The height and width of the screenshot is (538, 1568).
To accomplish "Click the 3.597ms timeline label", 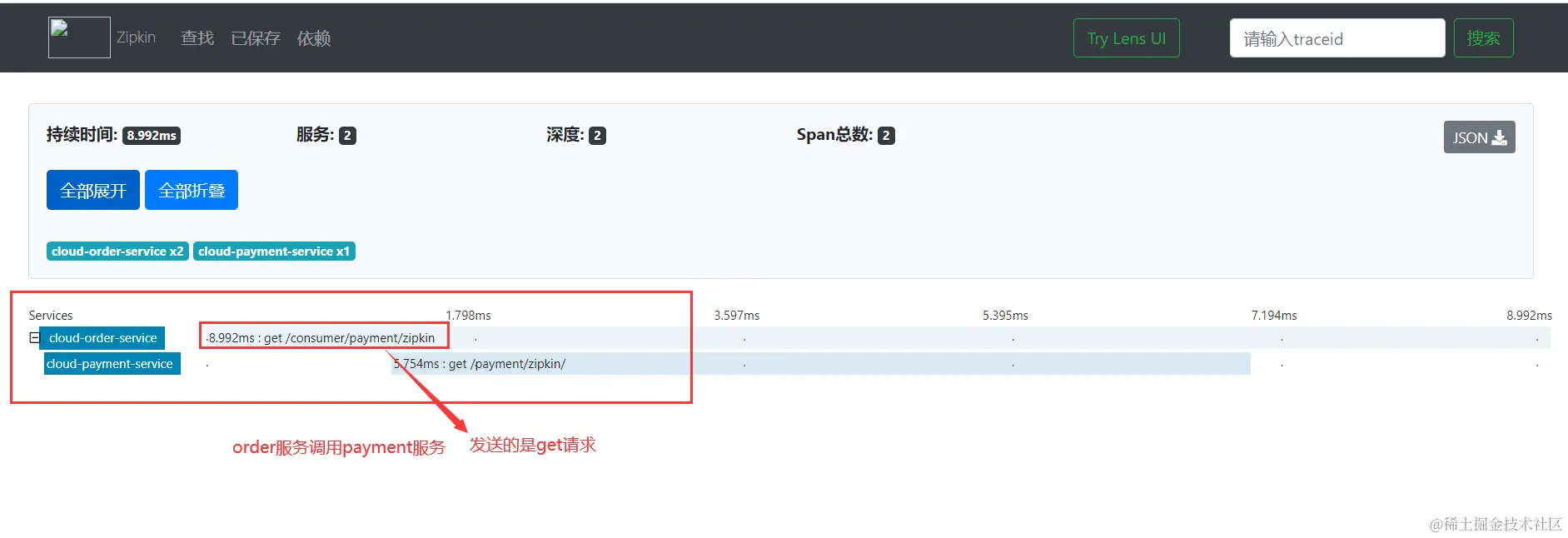I will [x=737, y=316].
